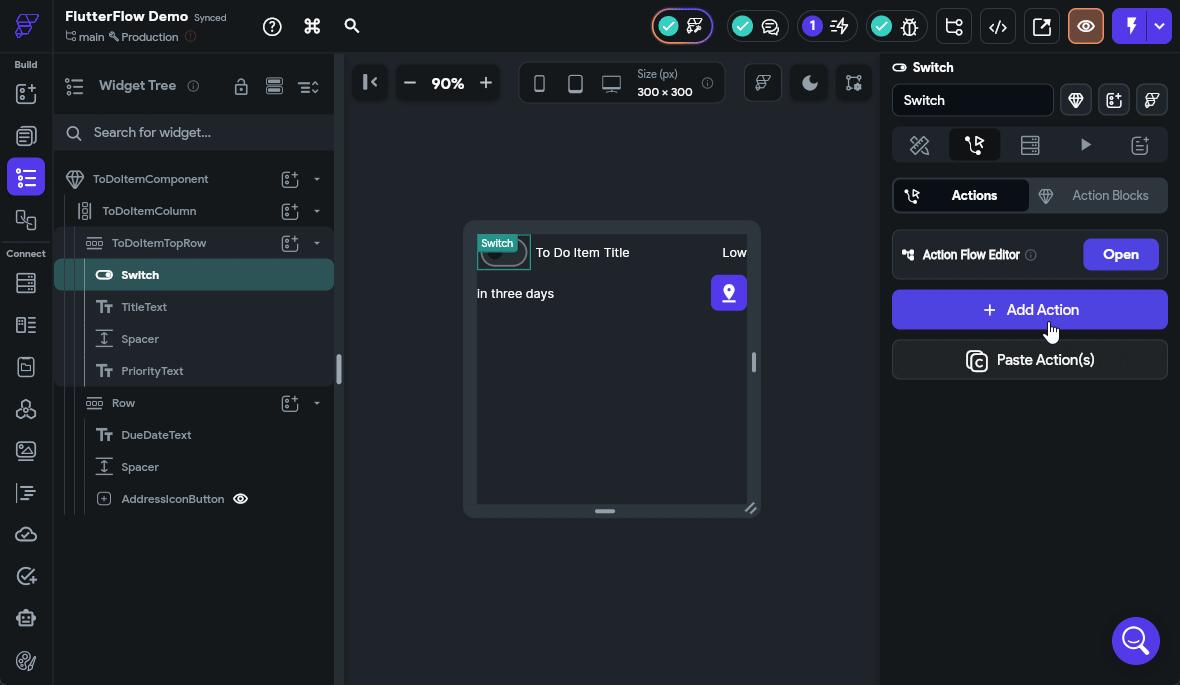This screenshot has width=1180, height=685.
Task: Open the app state file sidebar icon
Action: click(26, 367)
